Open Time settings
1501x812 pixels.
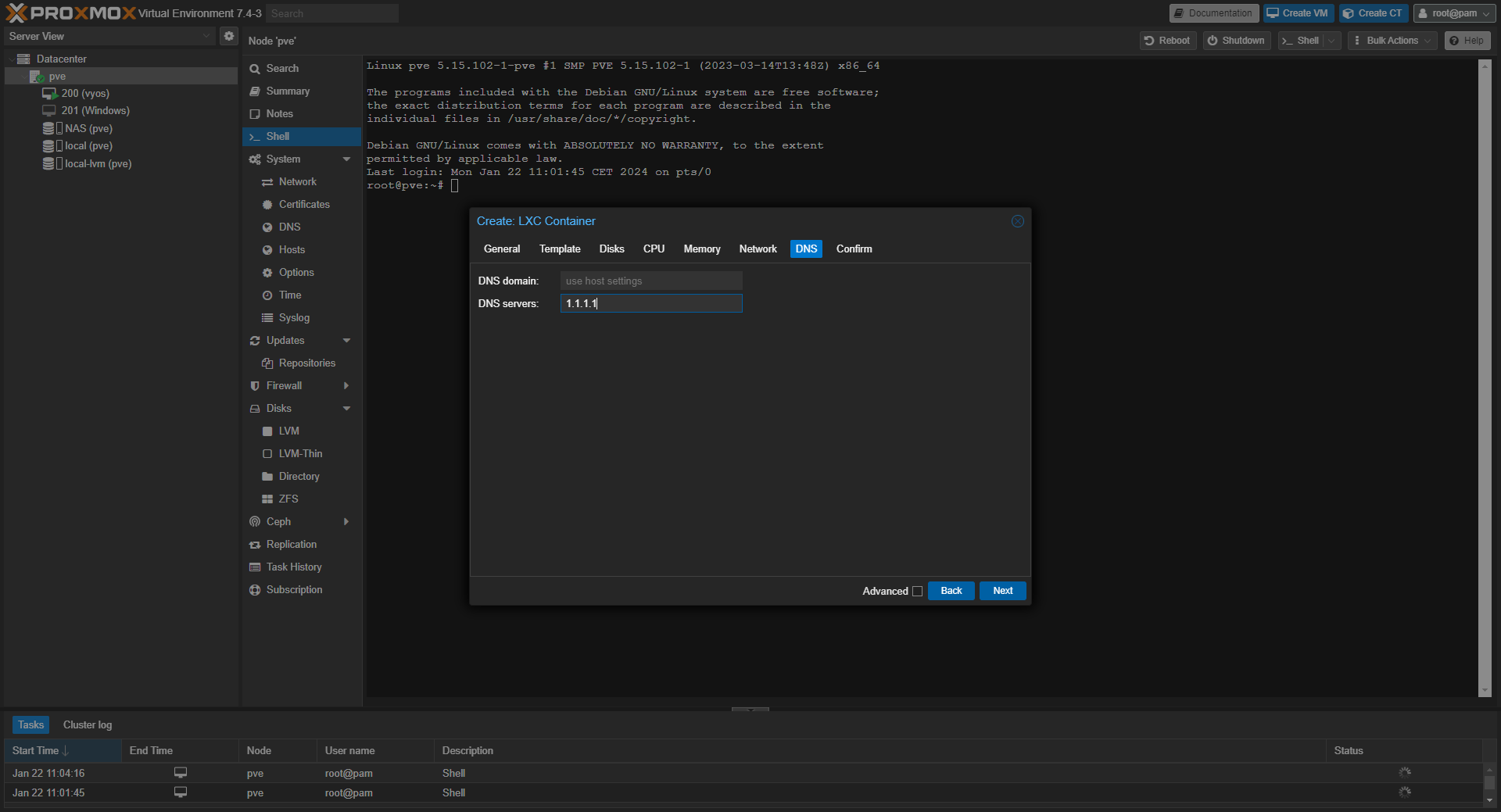302,295
